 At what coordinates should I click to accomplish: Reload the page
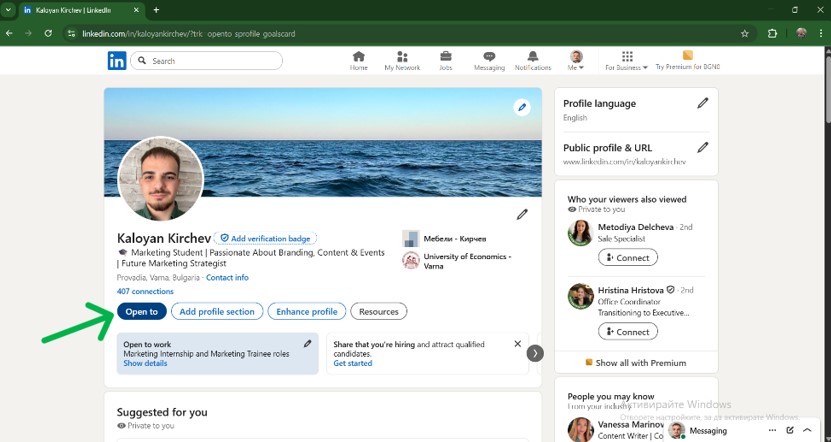tap(48, 33)
